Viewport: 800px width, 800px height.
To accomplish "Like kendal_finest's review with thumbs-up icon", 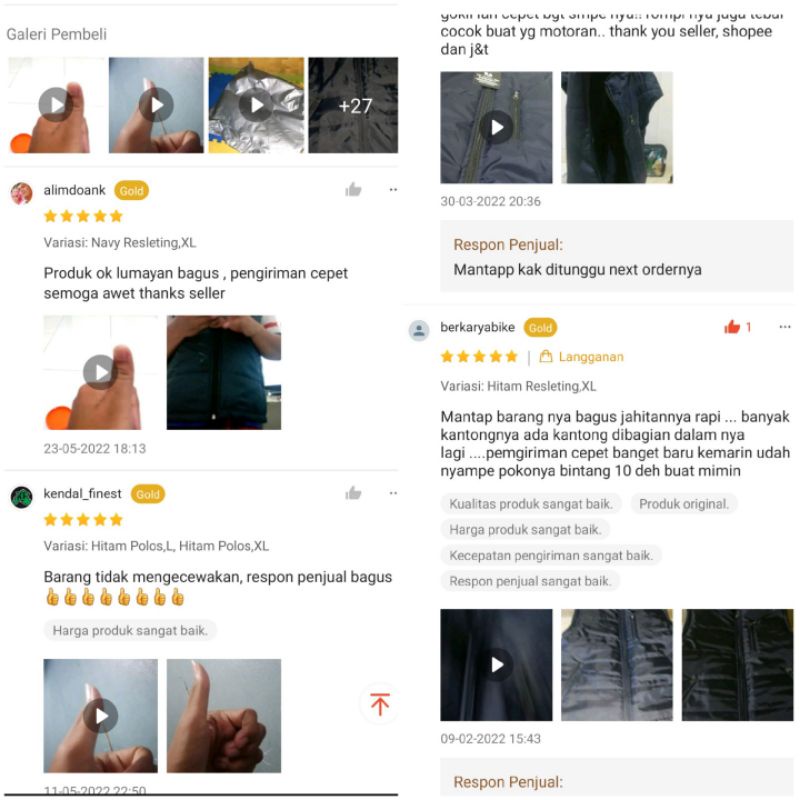I will 353,493.
